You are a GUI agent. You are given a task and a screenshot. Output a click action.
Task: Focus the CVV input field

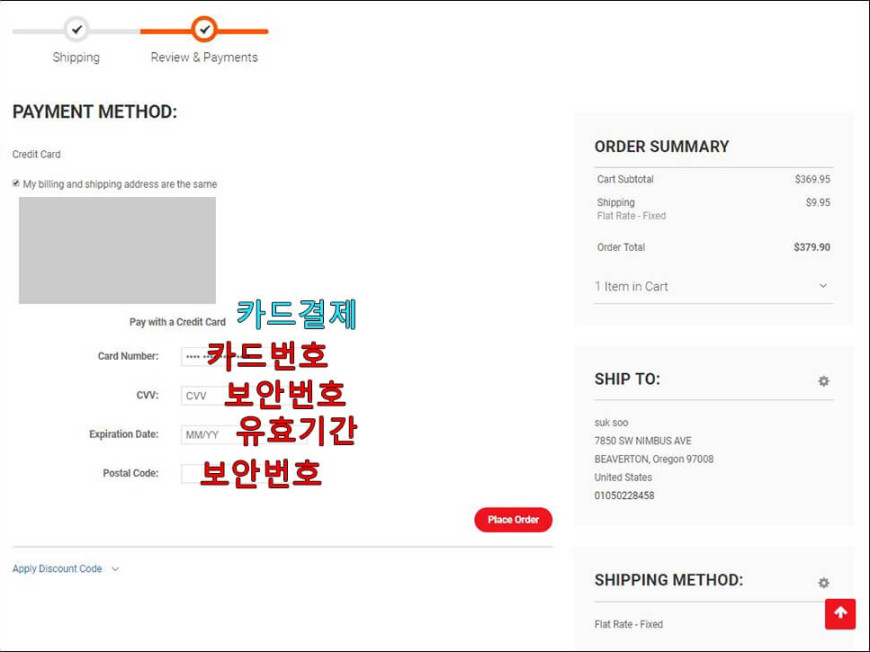pyautogui.click(x=244, y=395)
